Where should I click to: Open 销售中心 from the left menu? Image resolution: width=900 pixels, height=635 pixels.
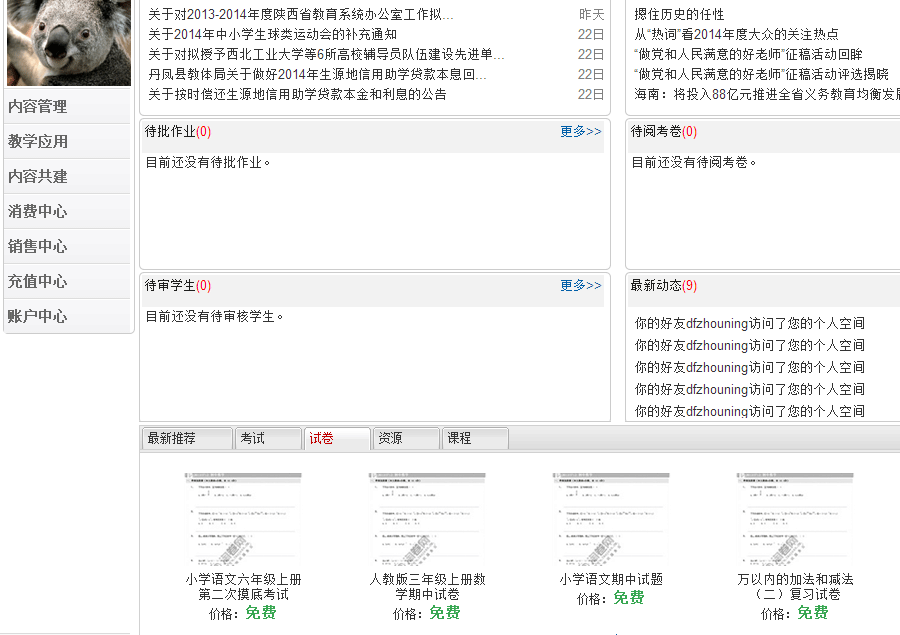(x=38, y=246)
